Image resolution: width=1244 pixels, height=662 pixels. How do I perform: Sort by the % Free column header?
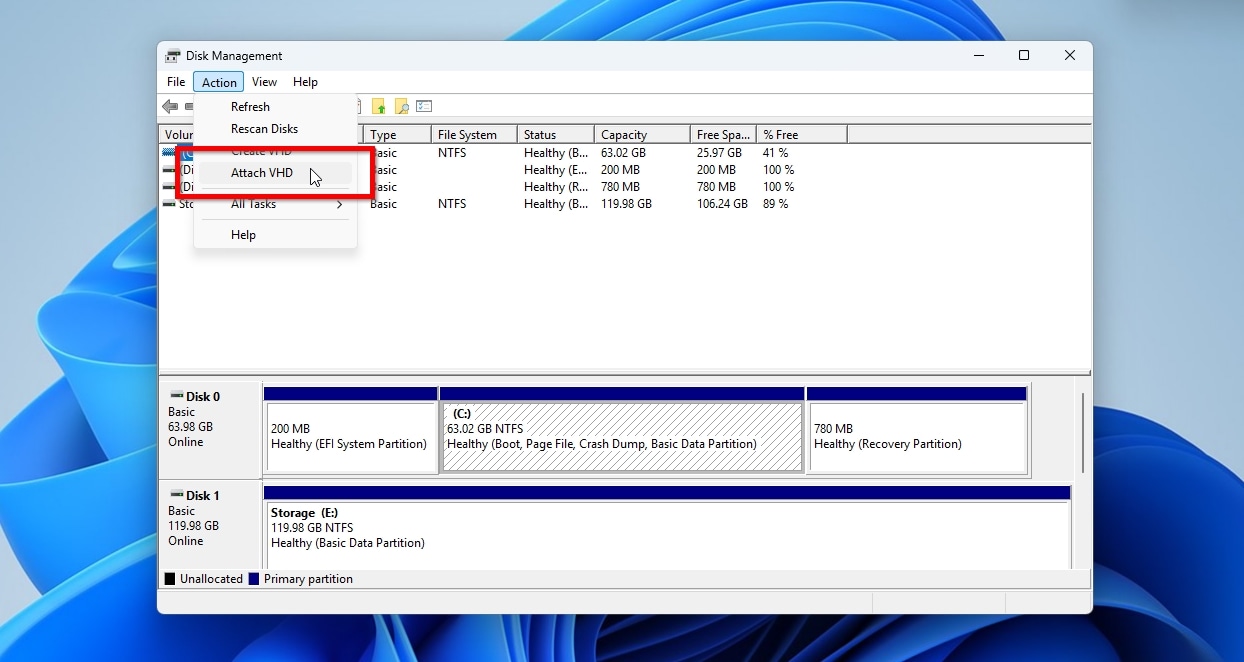[x=802, y=135]
